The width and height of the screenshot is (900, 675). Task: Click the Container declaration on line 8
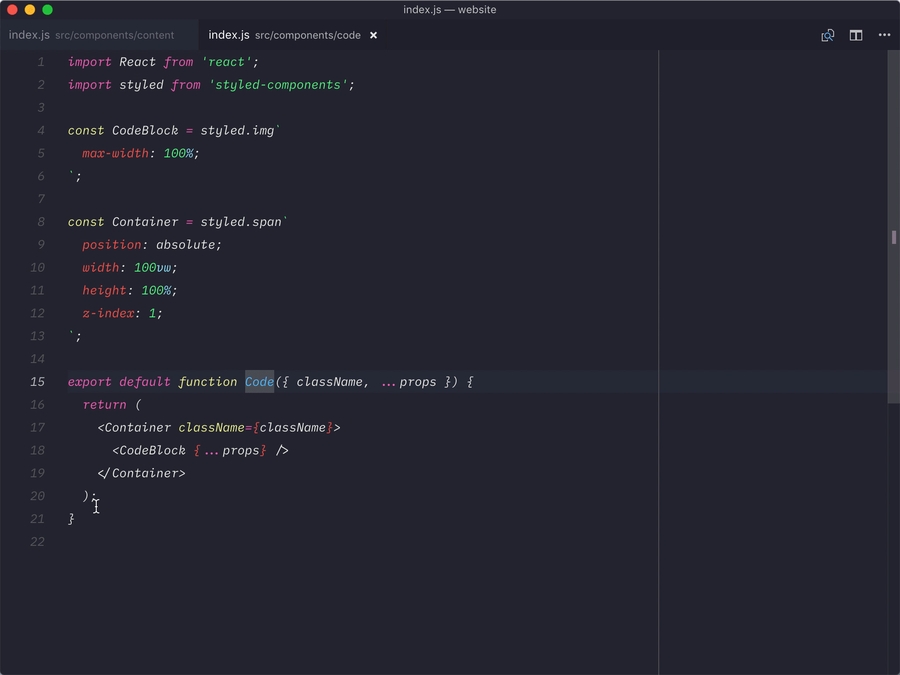point(144,221)
